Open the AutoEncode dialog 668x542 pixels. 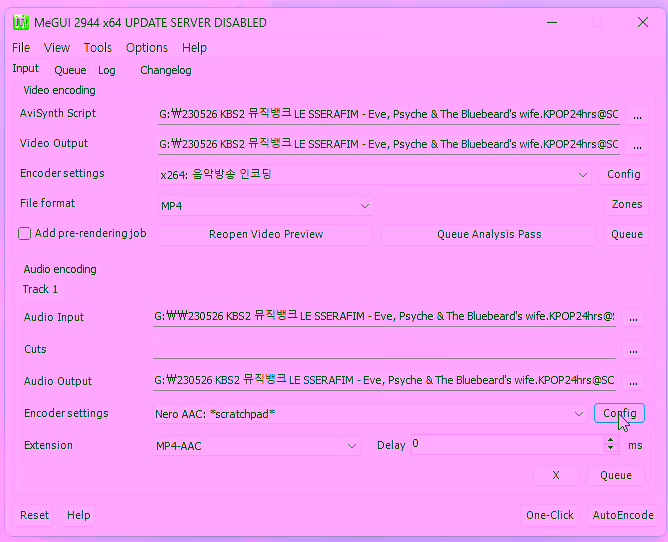coord(623,516)
